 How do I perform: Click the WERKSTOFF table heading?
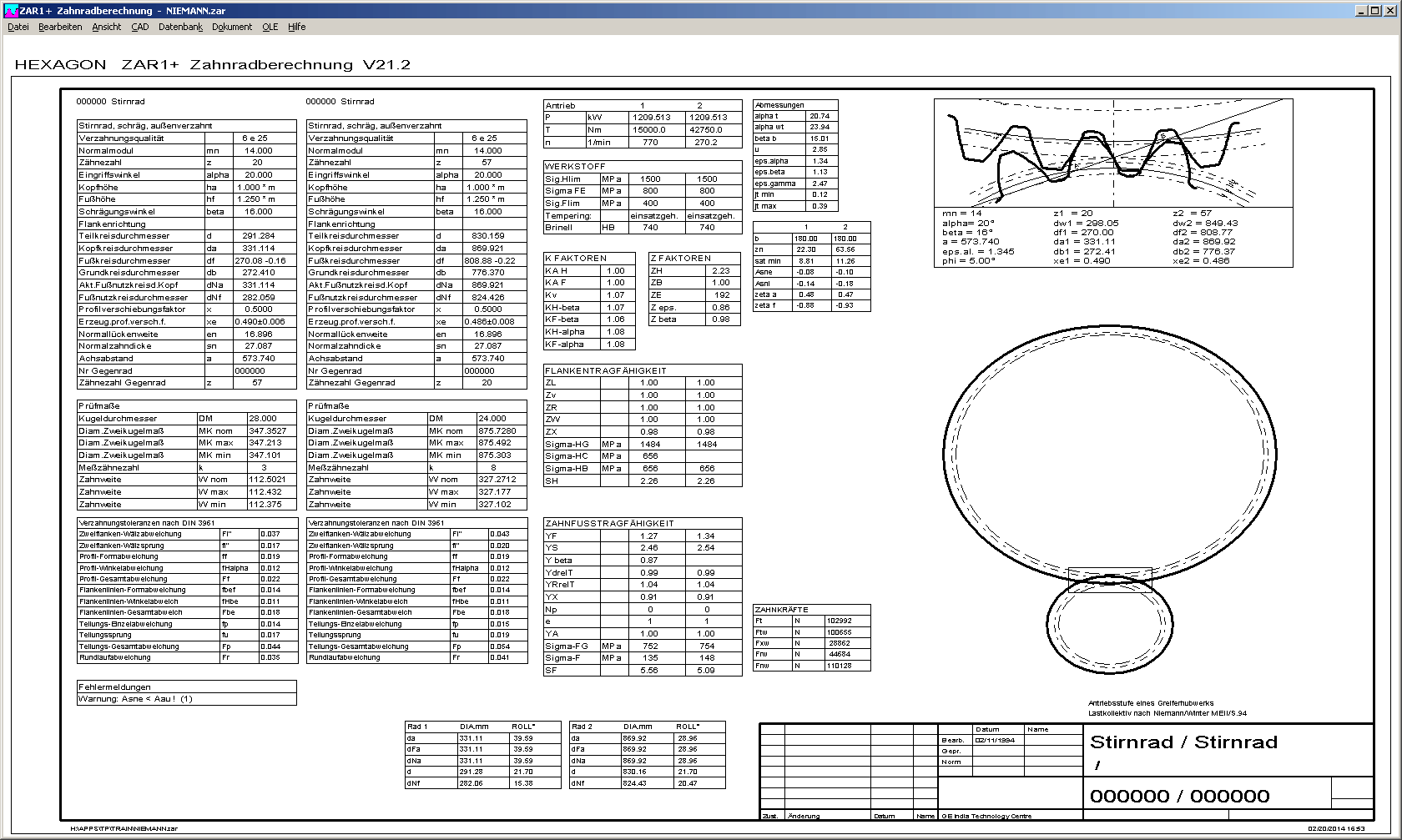pos(575,166)
